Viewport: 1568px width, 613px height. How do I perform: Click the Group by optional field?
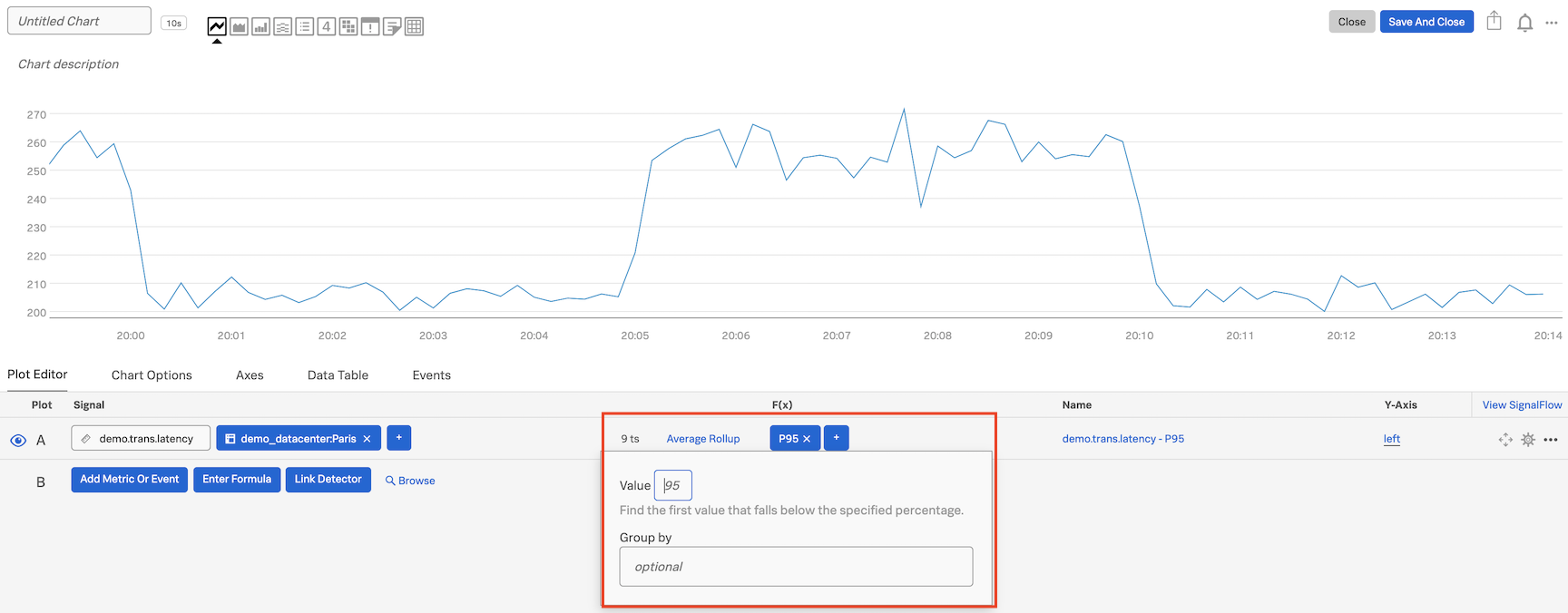pos(796,567)
